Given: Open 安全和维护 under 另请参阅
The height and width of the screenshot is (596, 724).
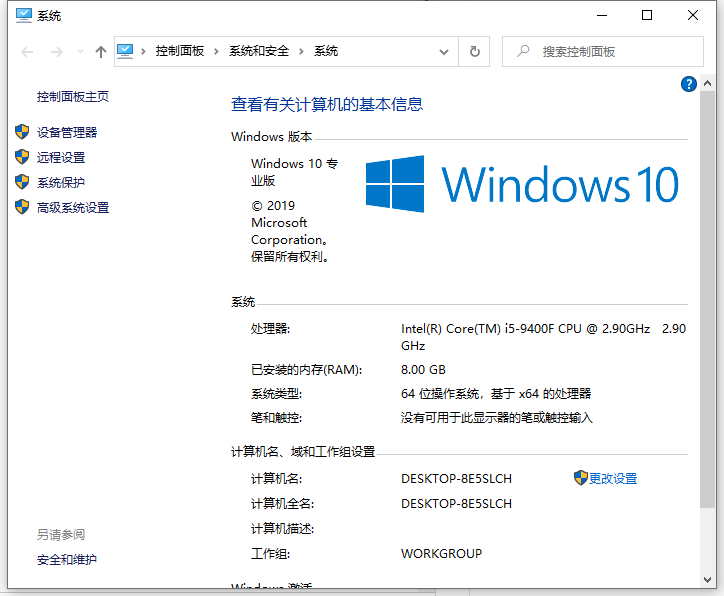Looking at the screenshot, I should 67,559.
